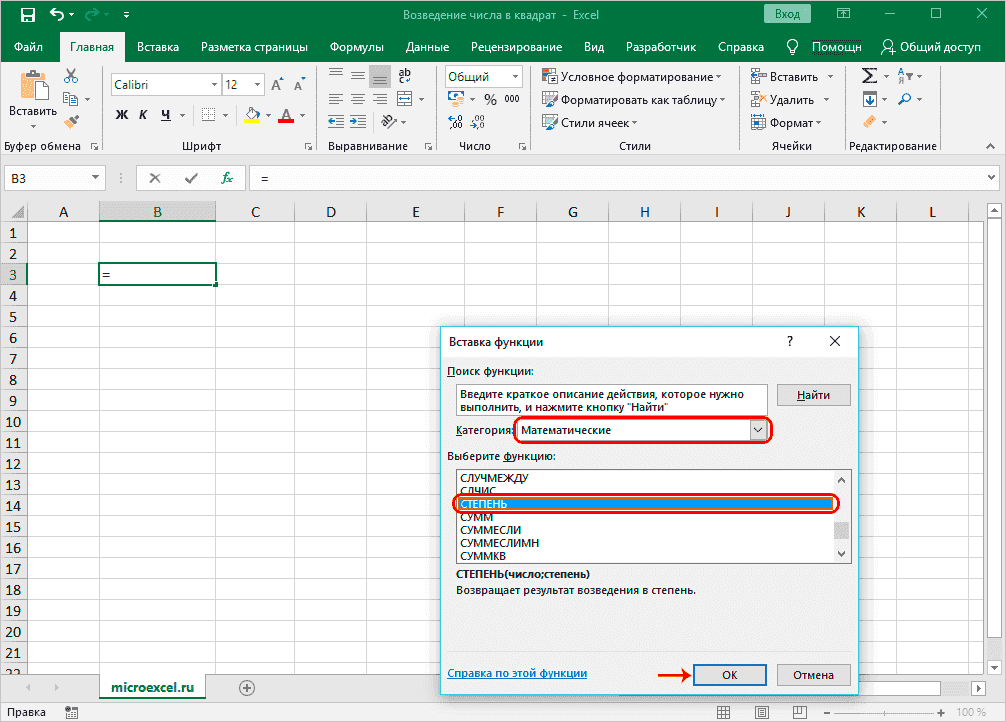Image resolution: width=1006 pixels, height=722 pixels.
Task: Click the Save icon in title bar
Action: tap(27, 16)
